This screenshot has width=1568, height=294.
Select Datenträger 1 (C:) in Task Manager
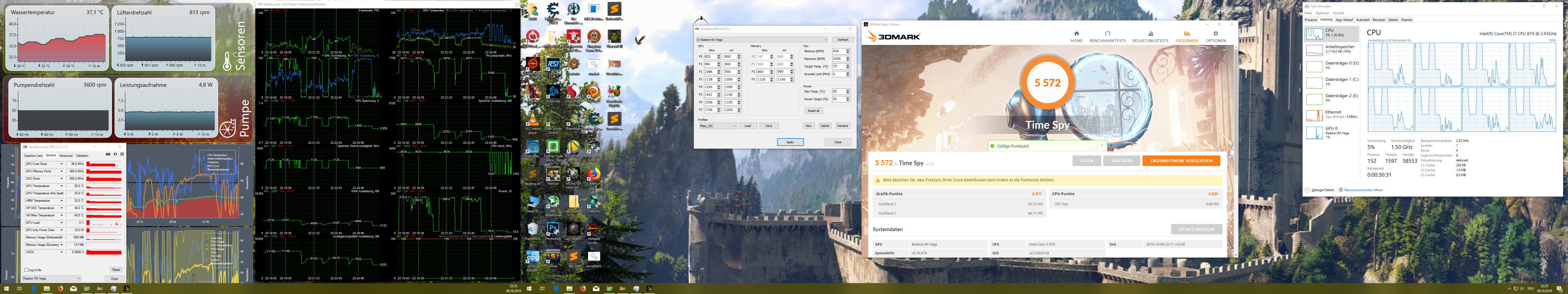1333,82
